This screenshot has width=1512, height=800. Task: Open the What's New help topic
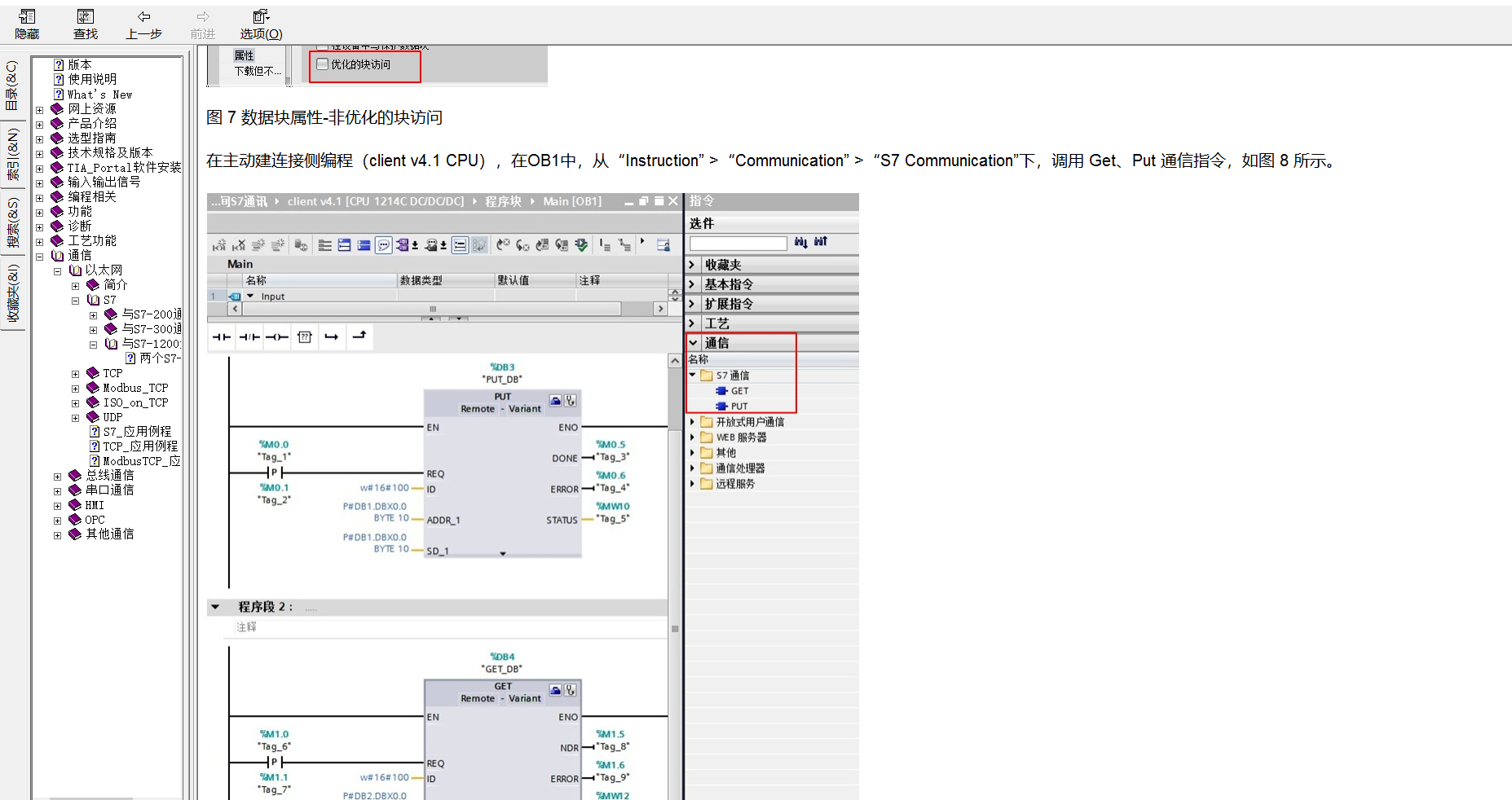tap(99, 95)
